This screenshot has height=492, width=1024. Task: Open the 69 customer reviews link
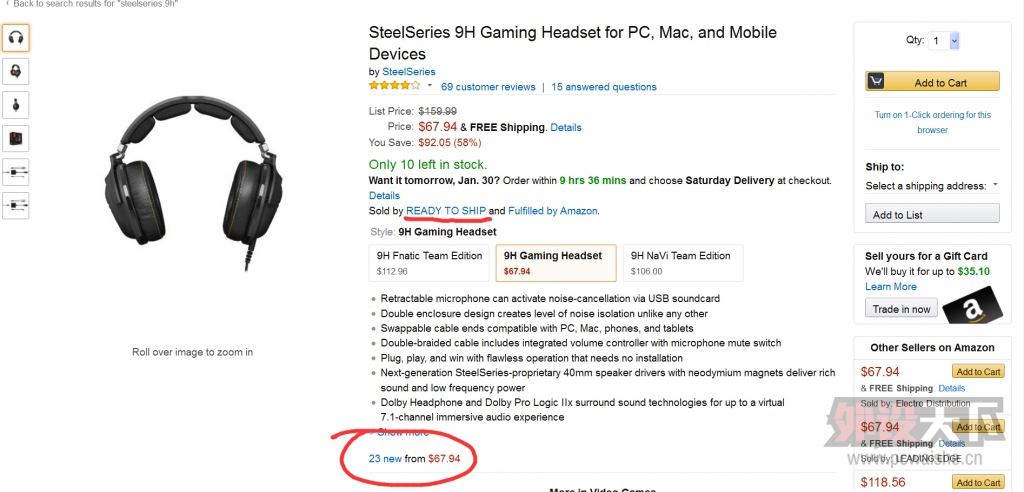click(x=488, y=87)
